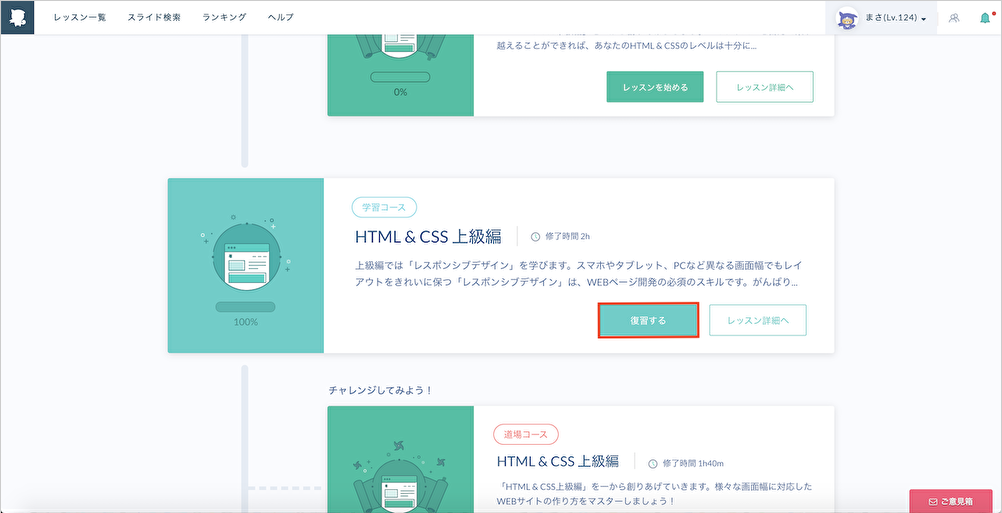Go to ランキング page
This screenshot has width=1002, height=513.
(224, 18)
